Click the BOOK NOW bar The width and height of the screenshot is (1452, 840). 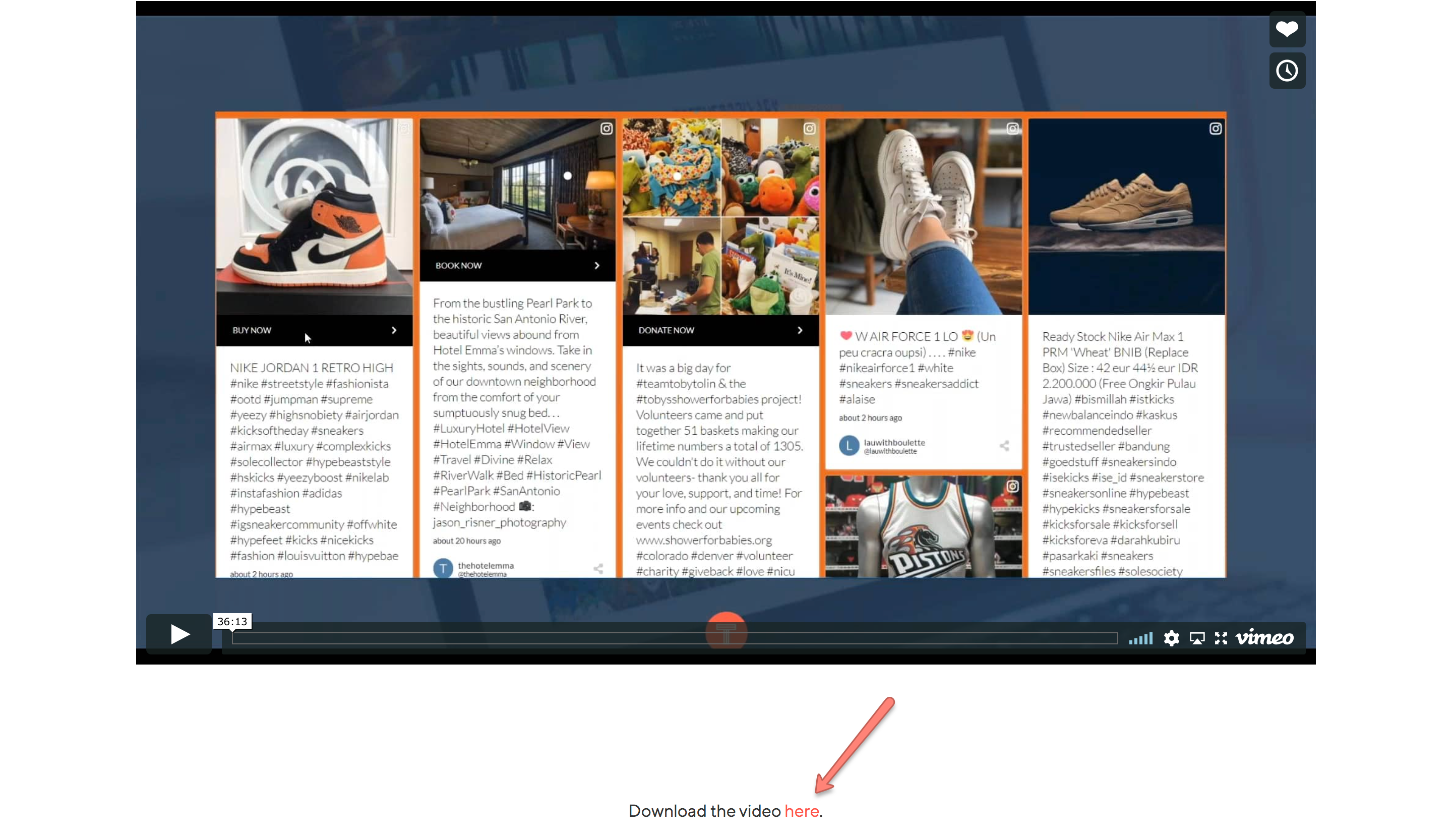[517, 266]
